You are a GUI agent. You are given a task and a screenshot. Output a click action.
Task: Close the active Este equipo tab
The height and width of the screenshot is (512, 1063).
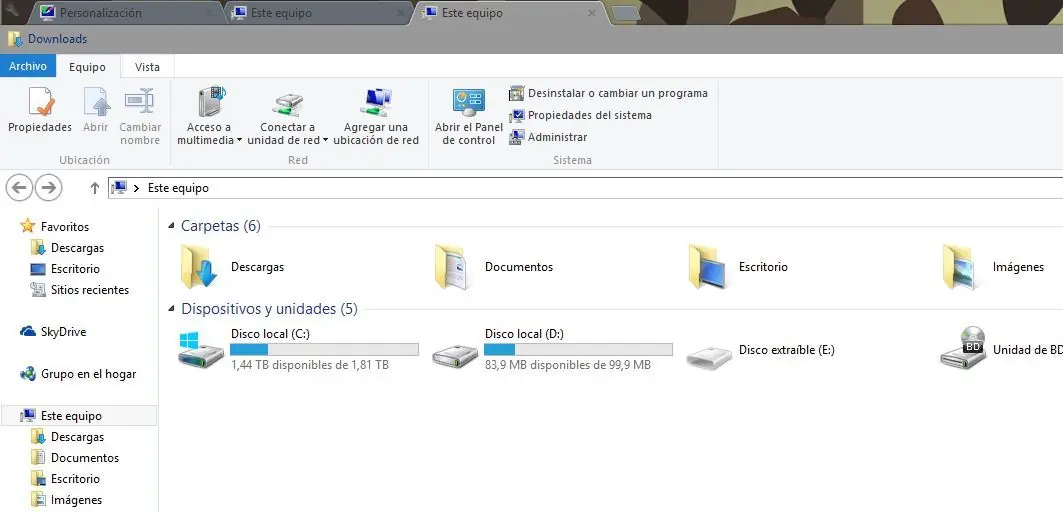click(x=592, y=13)
